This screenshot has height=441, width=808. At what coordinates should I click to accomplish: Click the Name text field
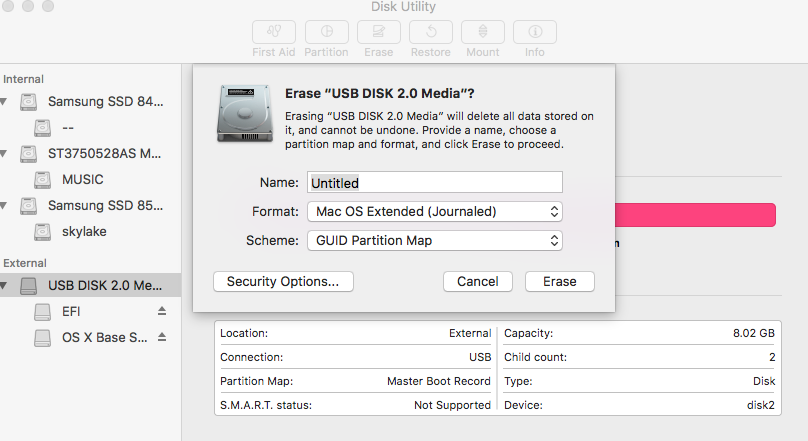pyautogui.click(x=435, y=183)
